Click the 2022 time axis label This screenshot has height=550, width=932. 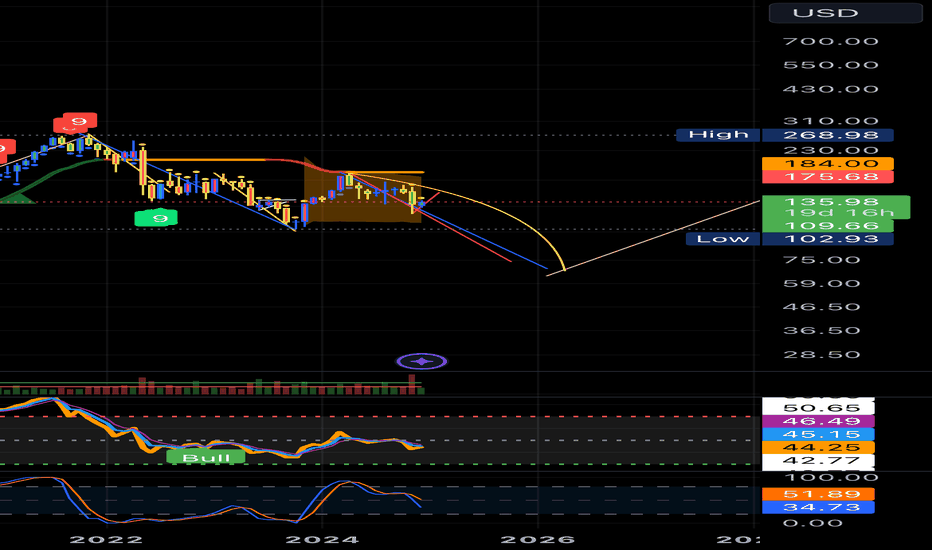point(106,539)
